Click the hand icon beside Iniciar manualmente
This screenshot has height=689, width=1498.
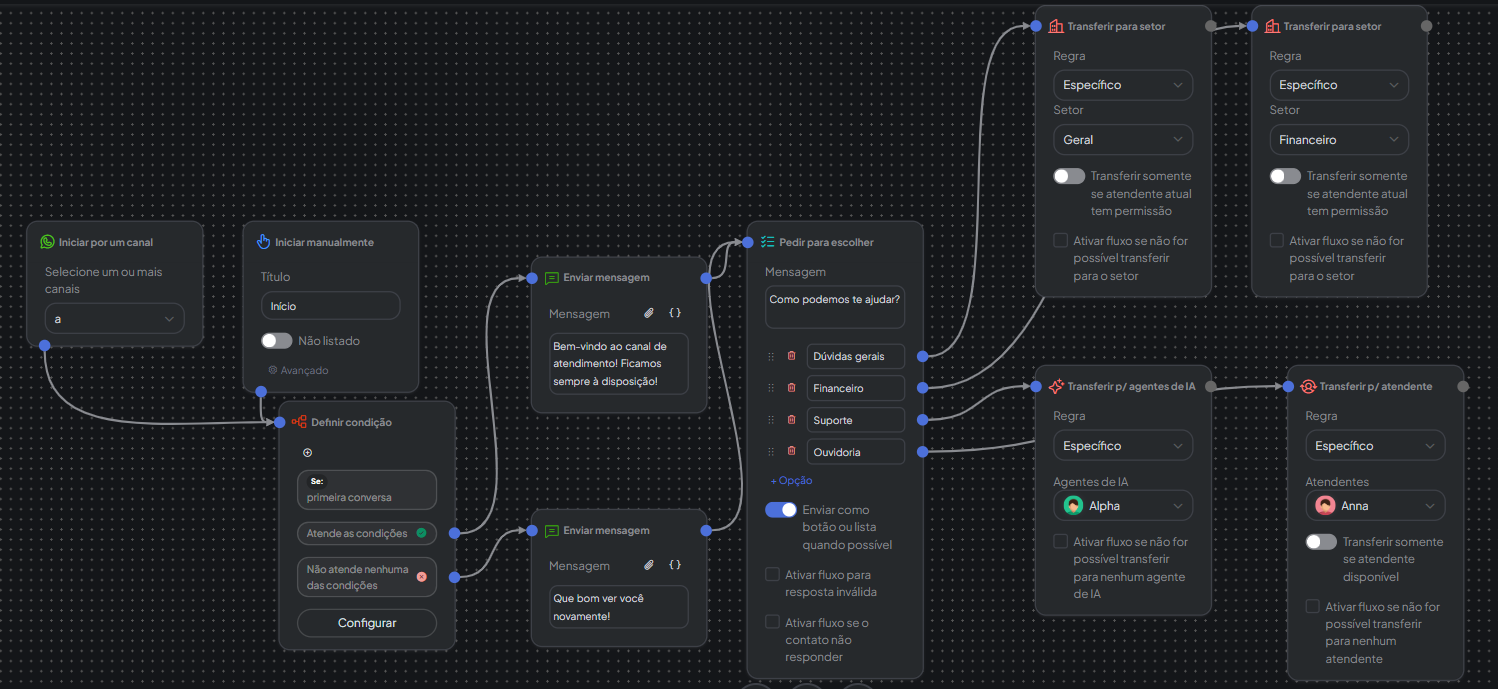click(264, 242)
